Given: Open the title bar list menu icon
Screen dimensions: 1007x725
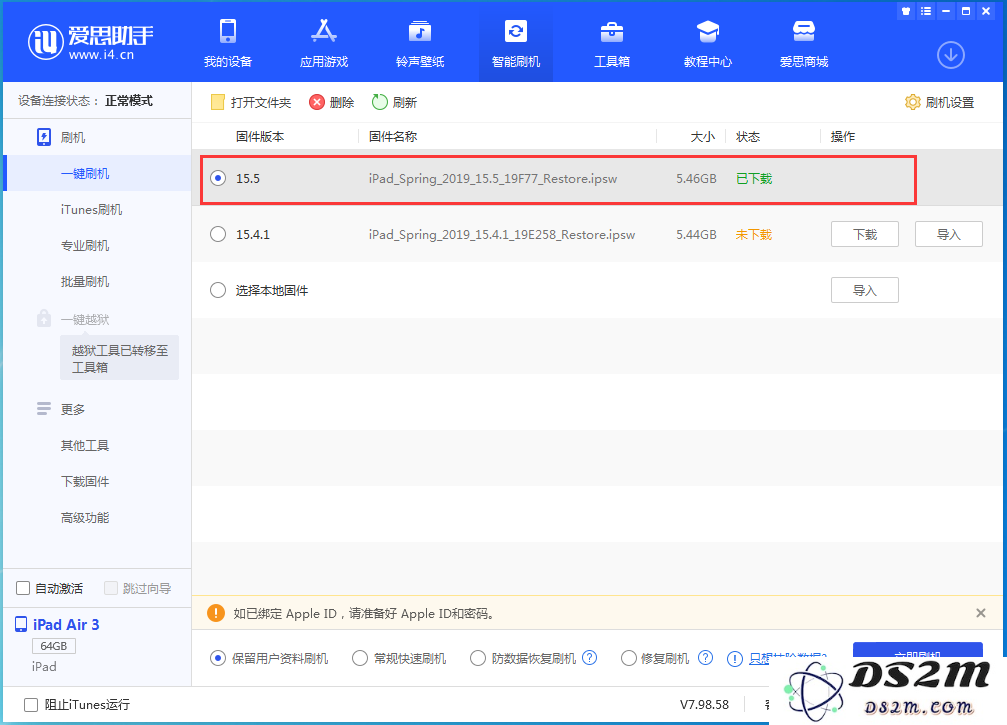Looking at the screenshot, I should click(925, 11).
